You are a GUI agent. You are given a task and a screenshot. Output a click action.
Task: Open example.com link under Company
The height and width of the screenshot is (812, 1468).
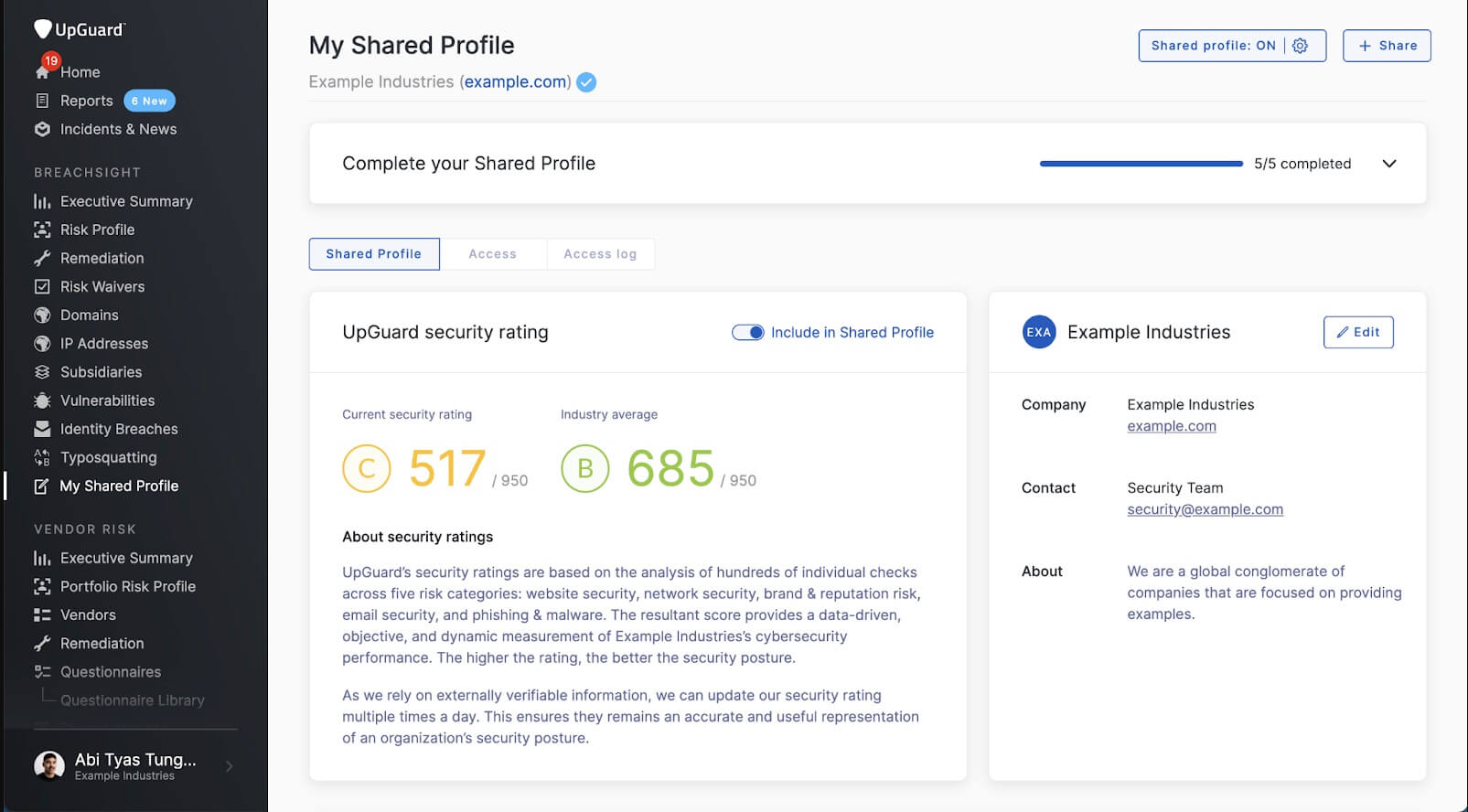point(1172,426)
